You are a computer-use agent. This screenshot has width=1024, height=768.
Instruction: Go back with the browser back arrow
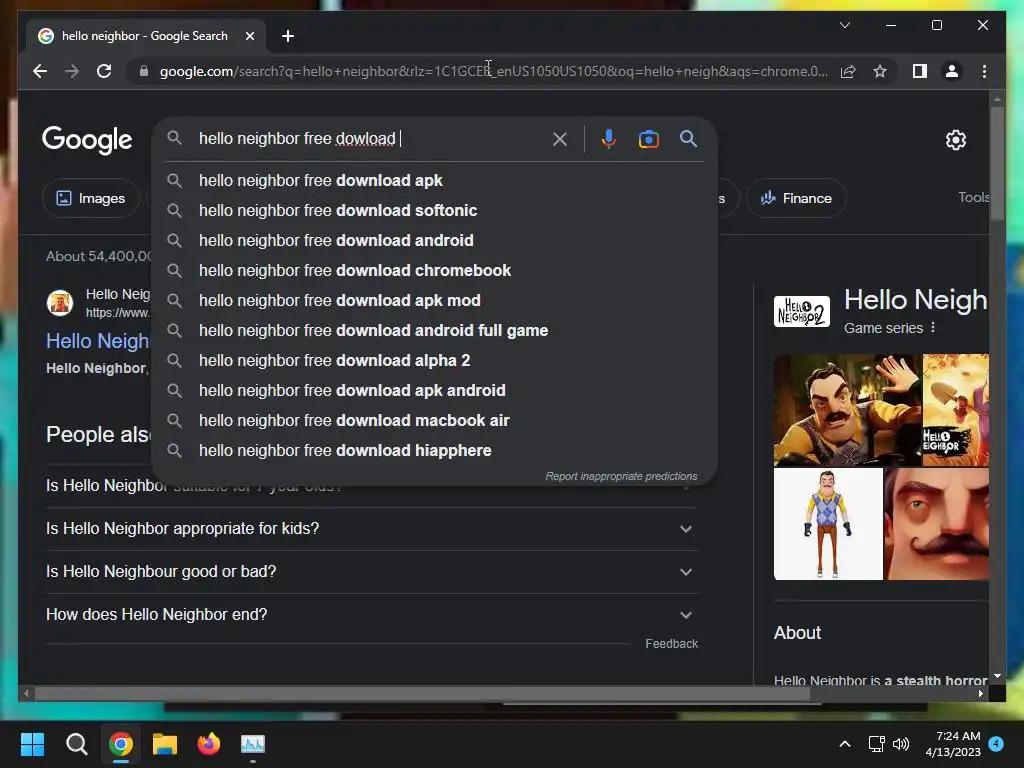pos(40,71)
